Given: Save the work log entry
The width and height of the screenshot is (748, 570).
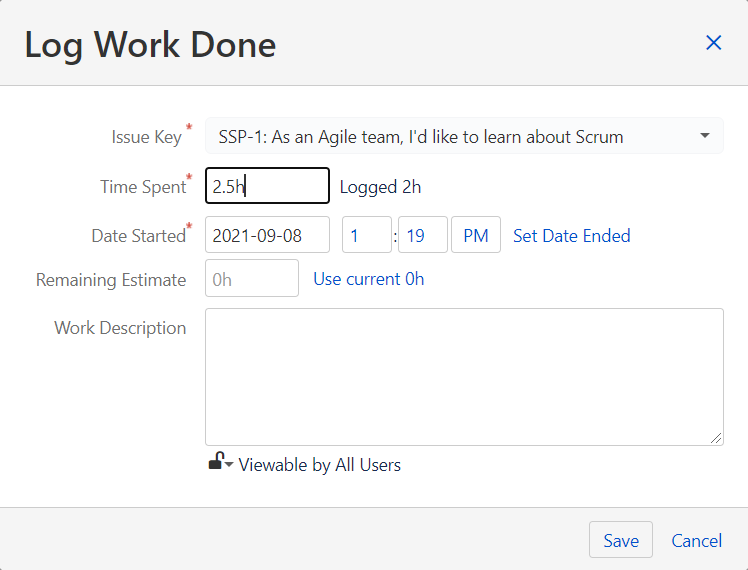Looking at the screenshot, I should point(620,540).
